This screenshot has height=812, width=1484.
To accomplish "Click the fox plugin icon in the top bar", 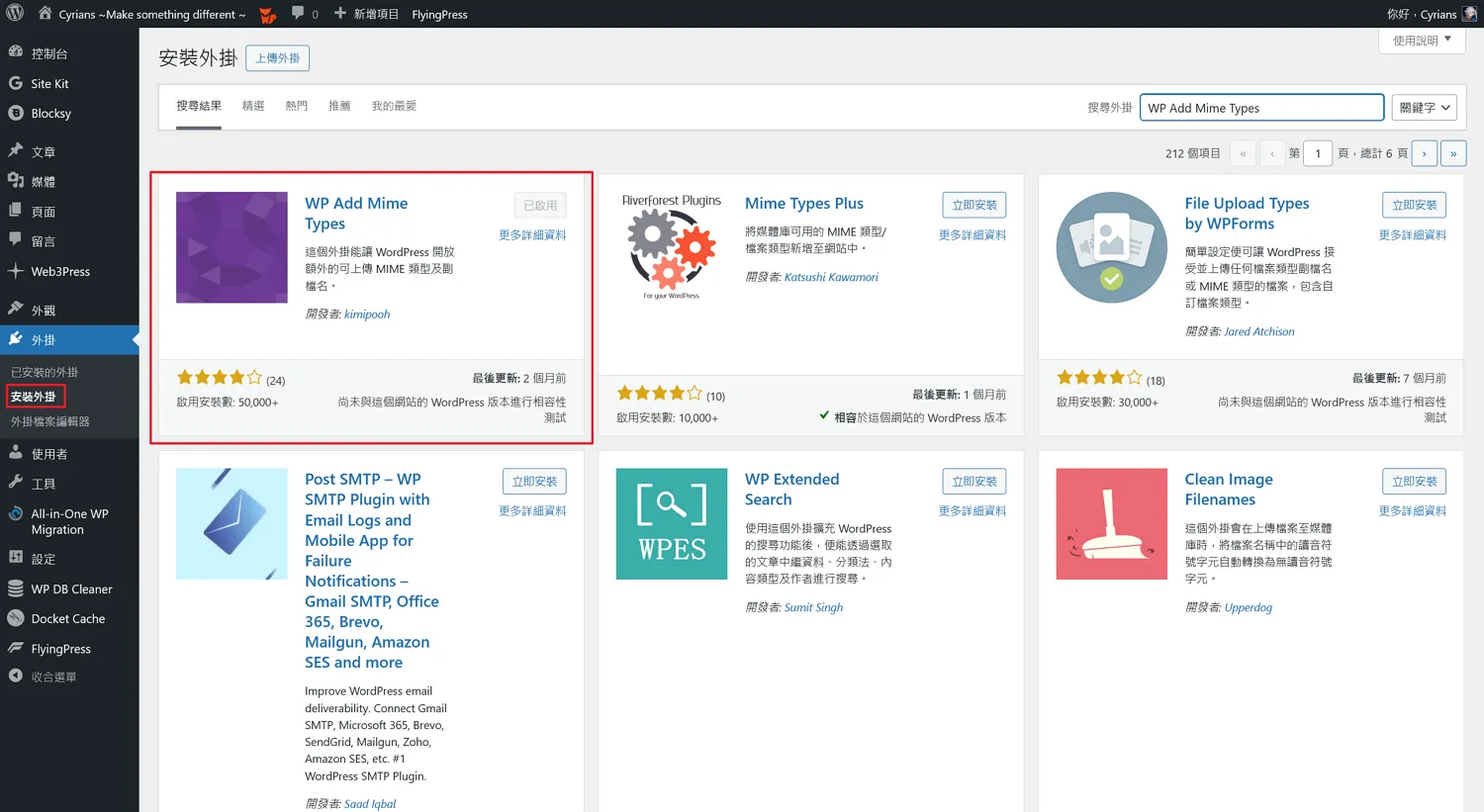I will point(265,14).
